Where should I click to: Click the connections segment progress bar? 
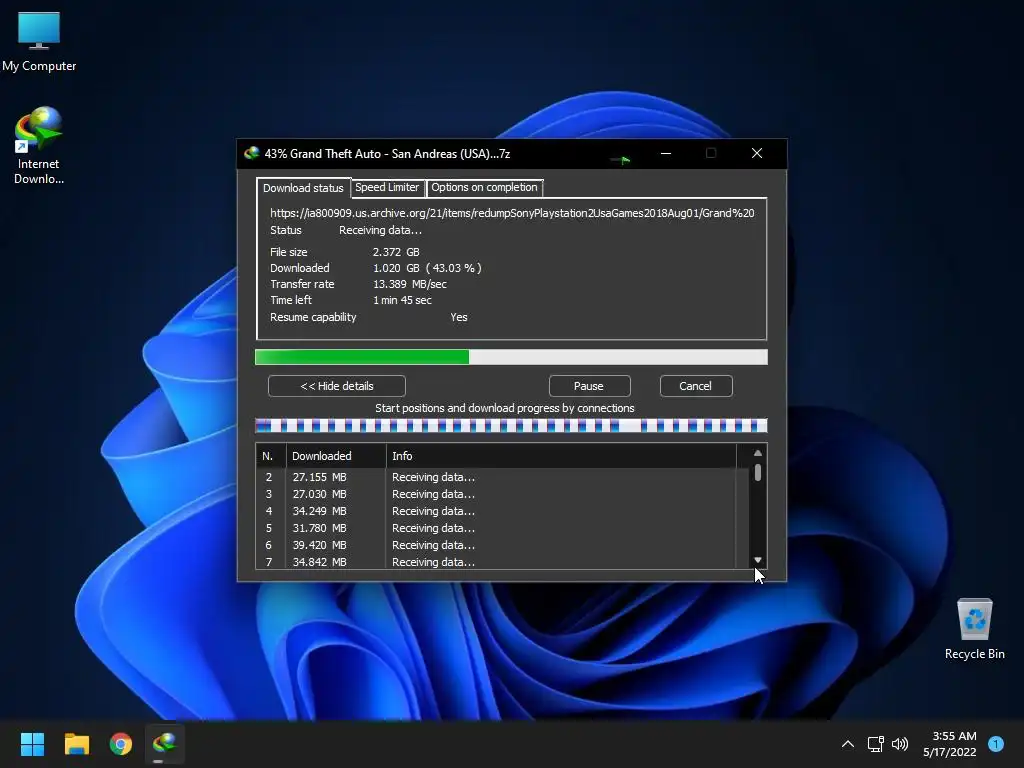(x=511, y=426)
